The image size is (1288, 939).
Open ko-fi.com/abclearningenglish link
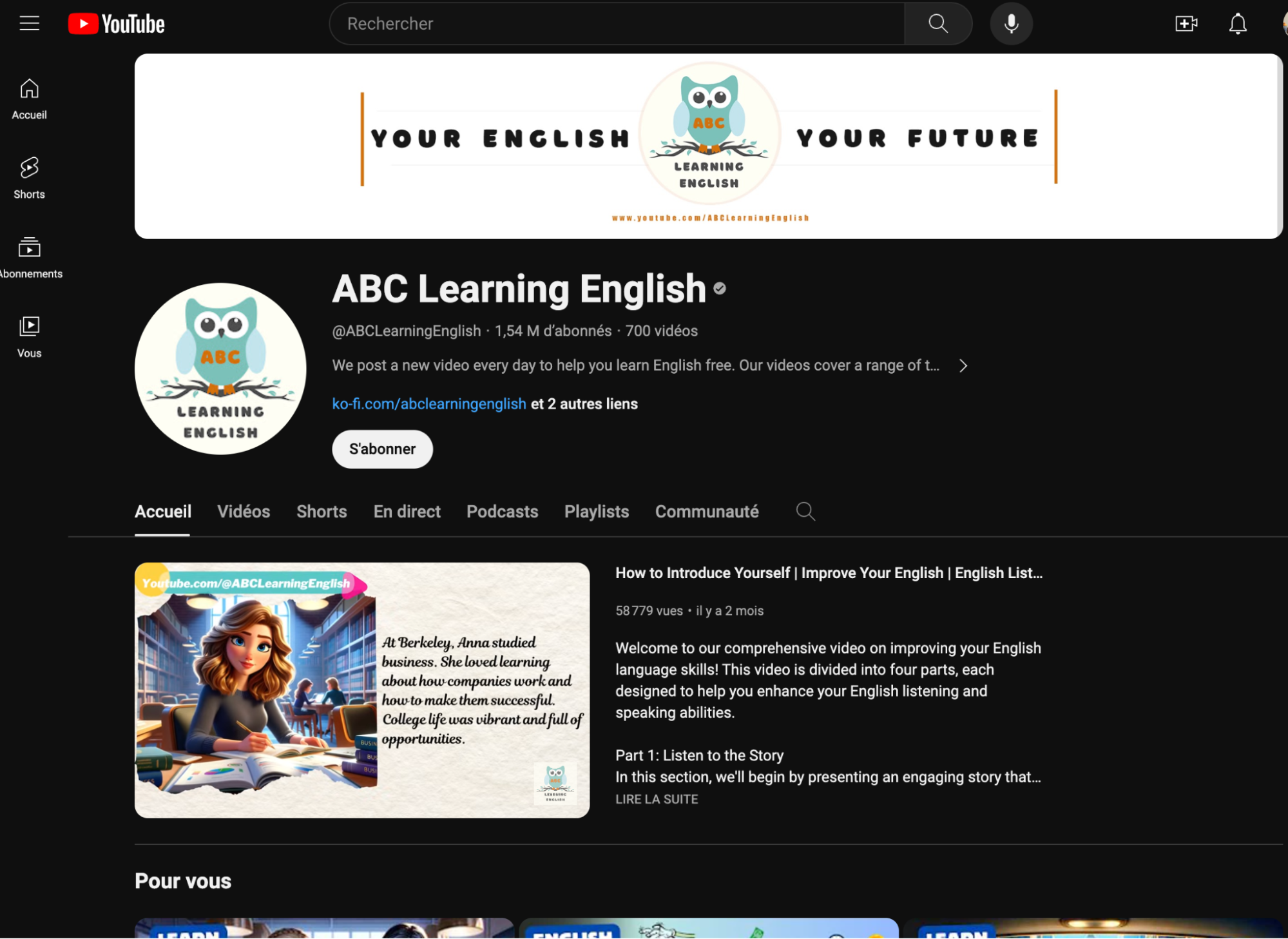click(x=428, y=404)
